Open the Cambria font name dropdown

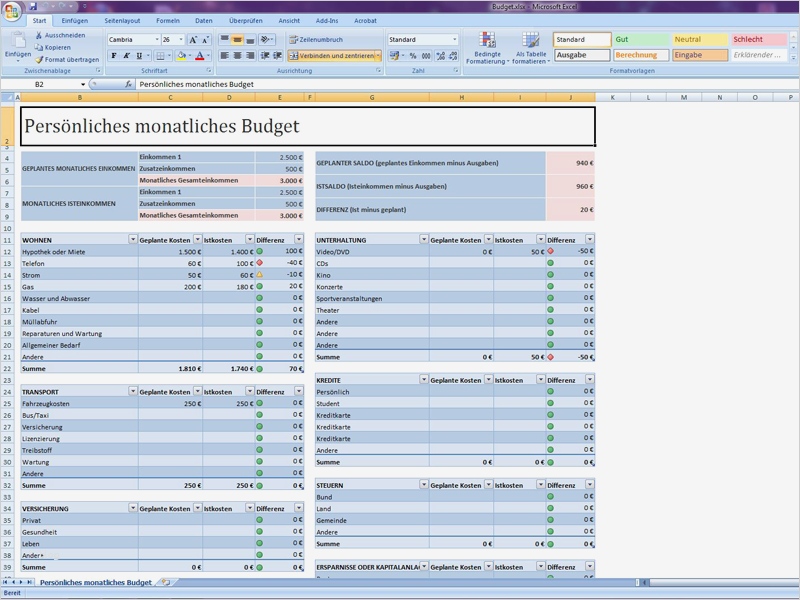157,40
